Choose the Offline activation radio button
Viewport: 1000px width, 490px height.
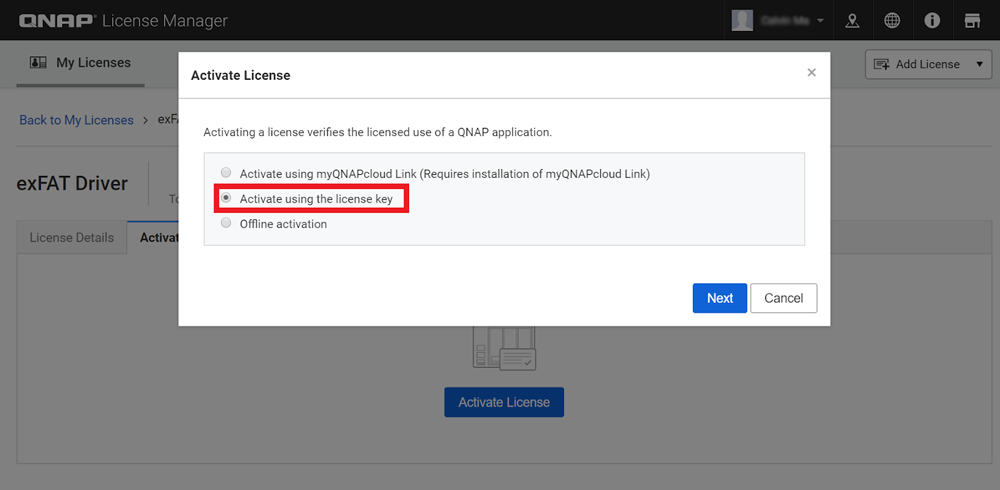(226, 224)
